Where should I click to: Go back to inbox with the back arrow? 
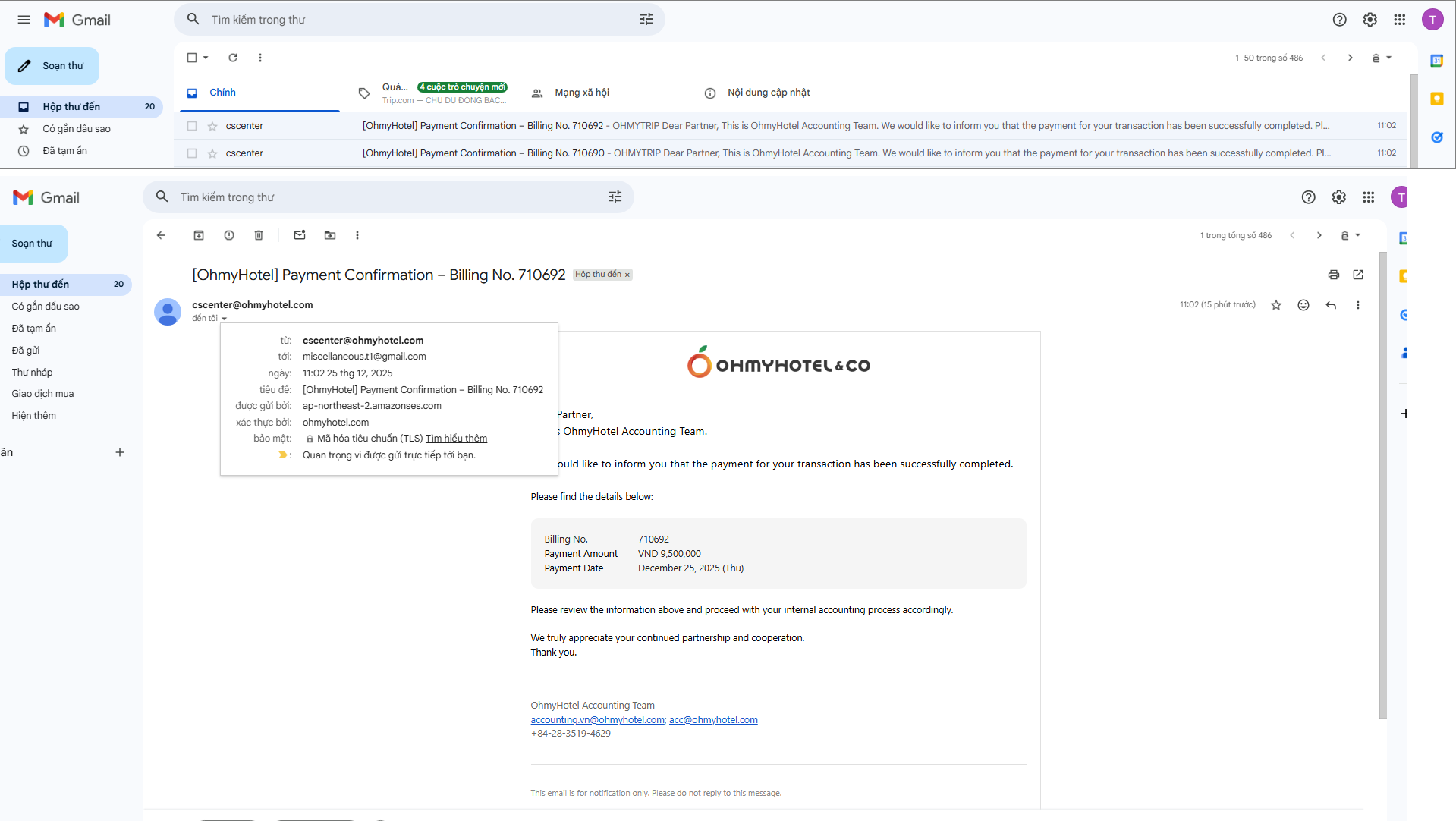161,235
